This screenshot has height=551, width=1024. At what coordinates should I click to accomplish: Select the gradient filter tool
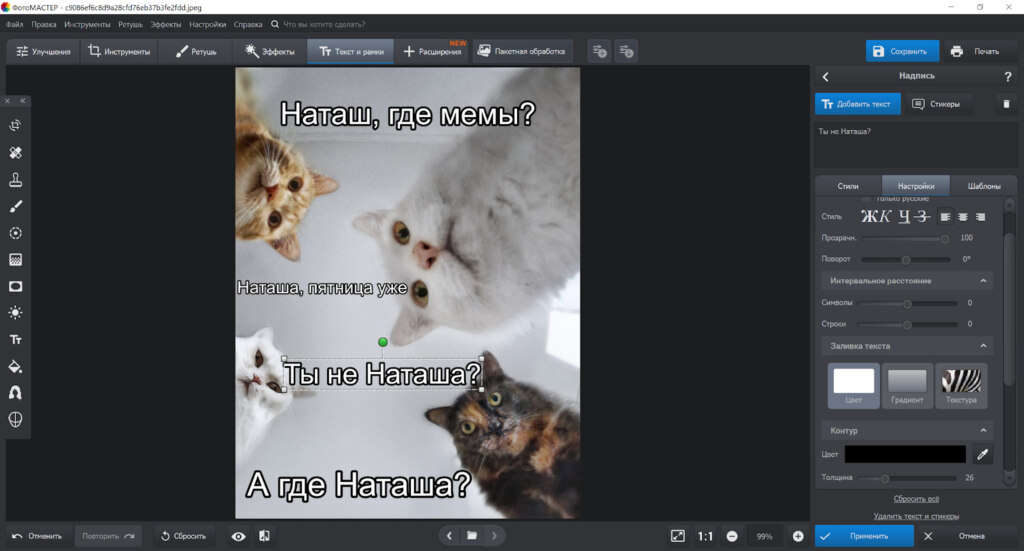point(16,260)
